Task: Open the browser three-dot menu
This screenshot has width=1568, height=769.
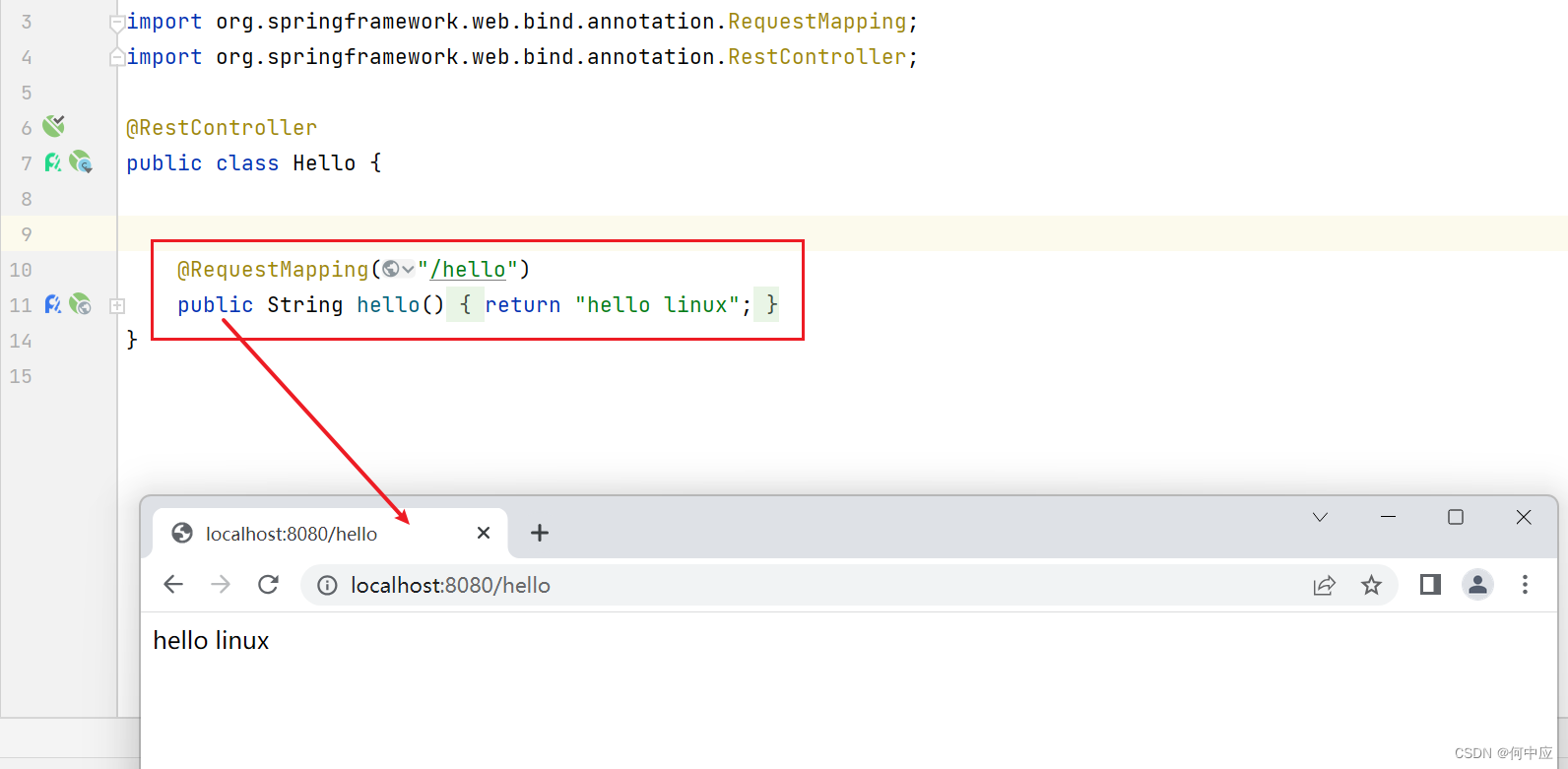Action: (1525, 585)
